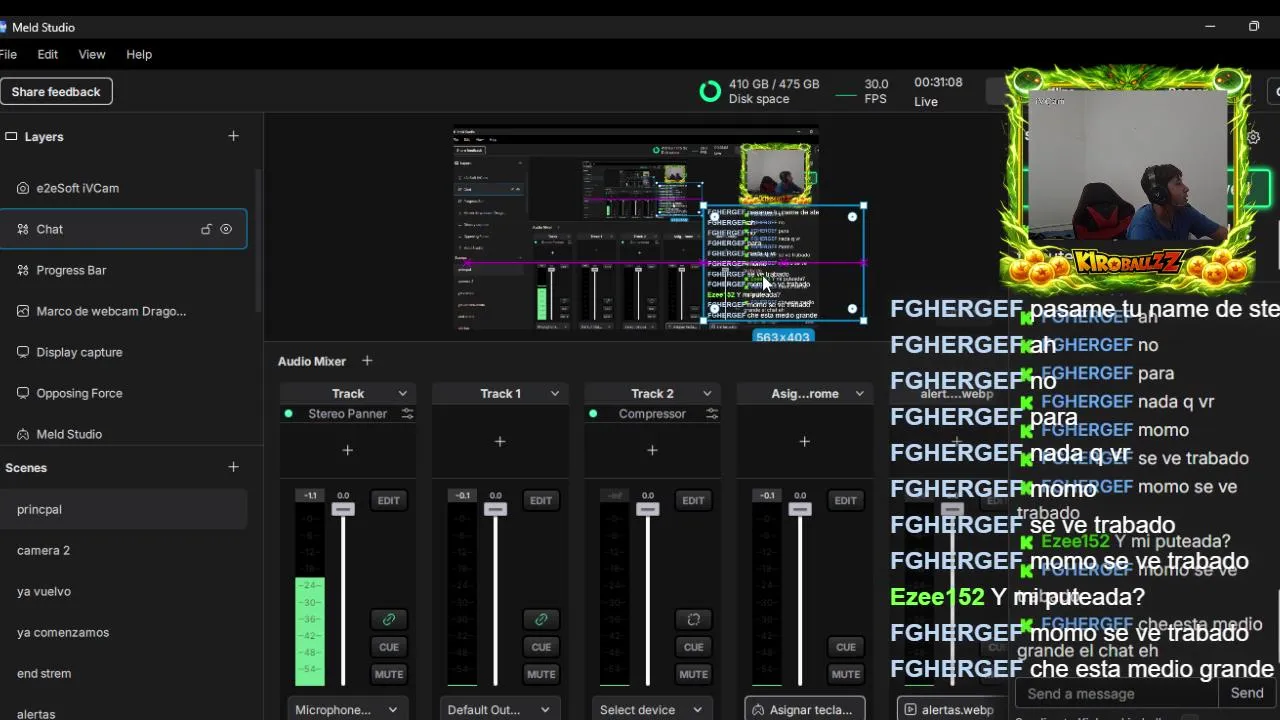Screen dimensions: 1280x720
Task: Switch to the camera 2 scene
Action: point(123,550)
